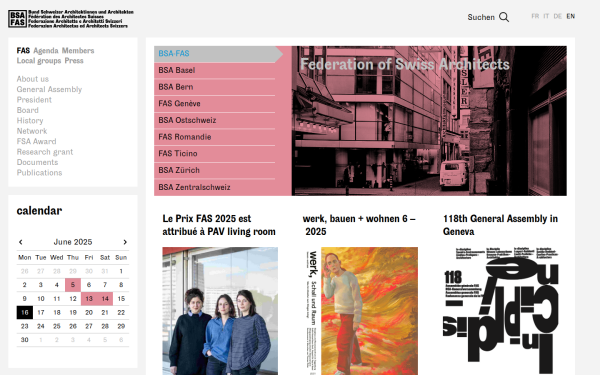Open the Local groups menu item
The height and width of the screenshot is (375, 600).
pyautogui.click(x=39, y=60)
